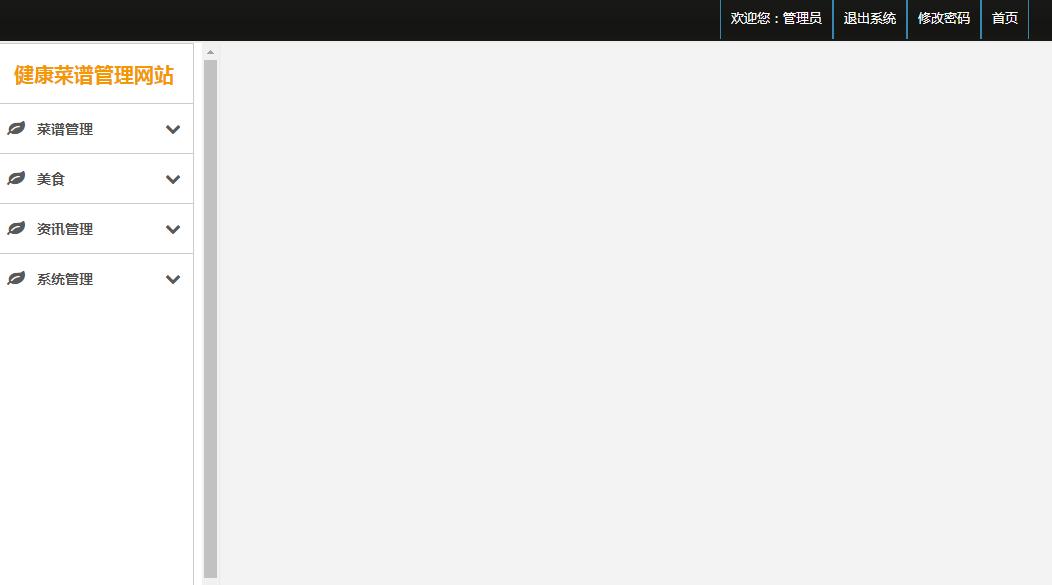Expand the 美食 chevron arrow
The width and height of the screenshot is (1052, 585).
[x=173, y=179]
